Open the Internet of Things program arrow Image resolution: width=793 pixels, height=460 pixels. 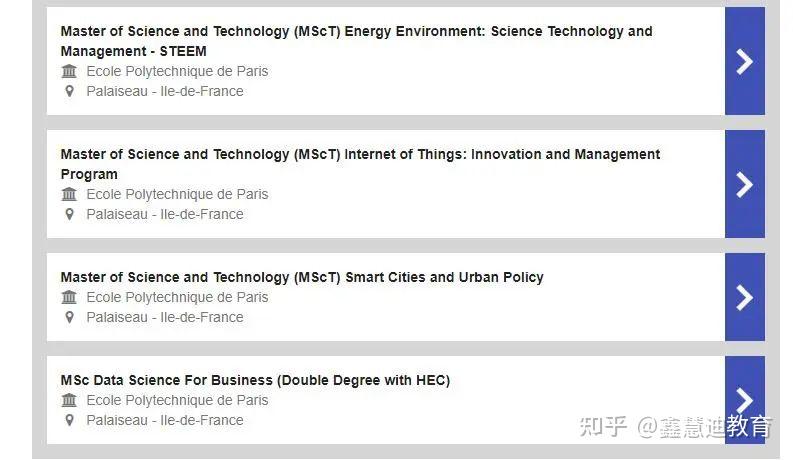coord(744,184)
